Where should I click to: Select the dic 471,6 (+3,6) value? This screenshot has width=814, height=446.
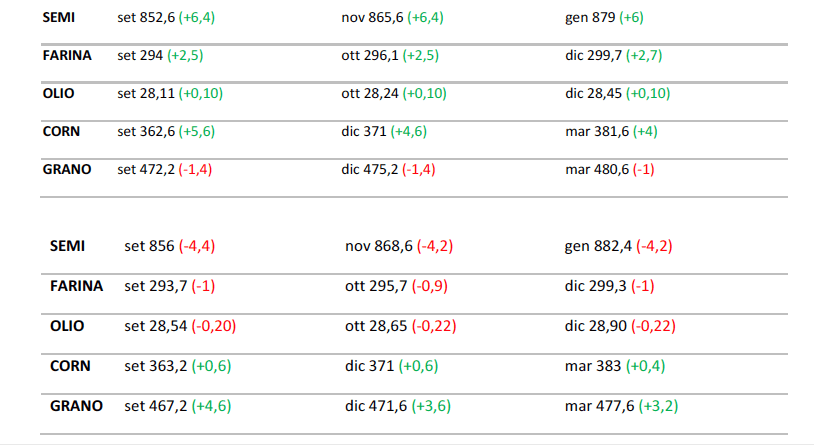click(395, 406)
